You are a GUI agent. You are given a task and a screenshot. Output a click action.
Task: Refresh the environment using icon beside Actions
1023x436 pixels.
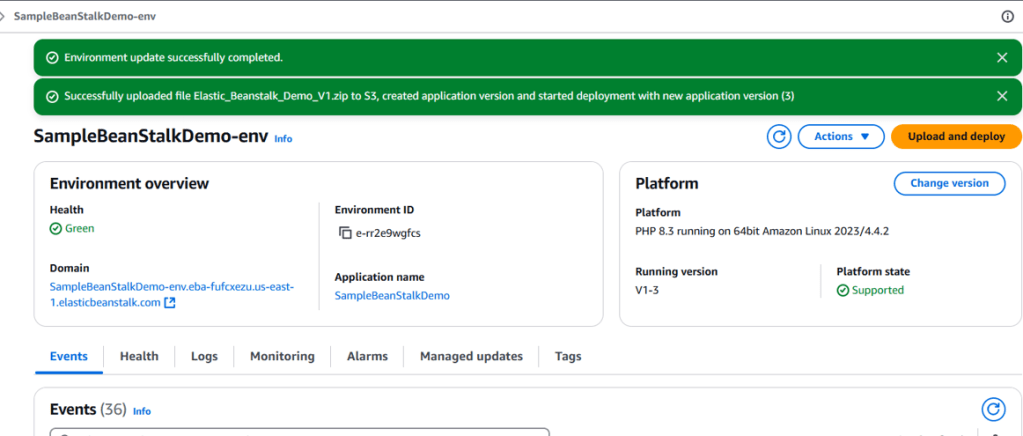pos(779,137)
